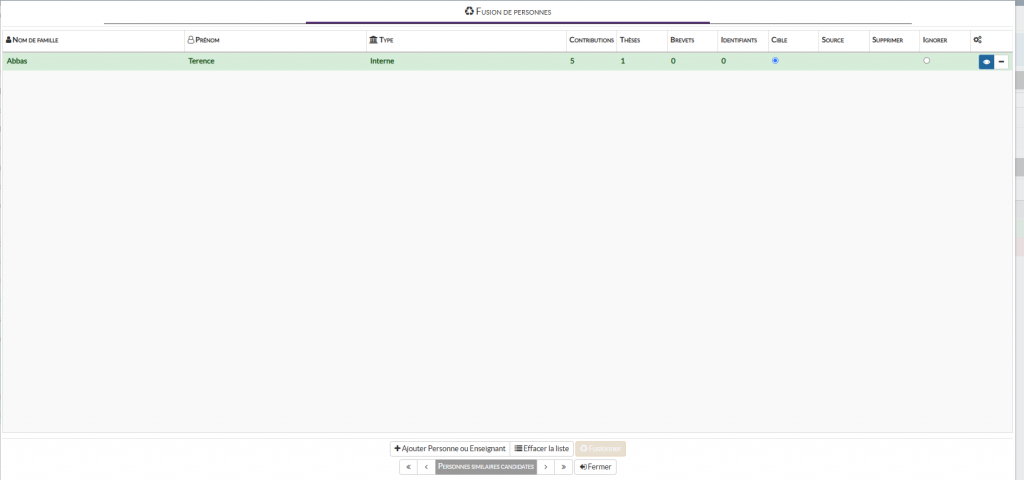Sort by Contributions column header
The height and width of the screenshot is (480, 1024).
pos(591,40)
